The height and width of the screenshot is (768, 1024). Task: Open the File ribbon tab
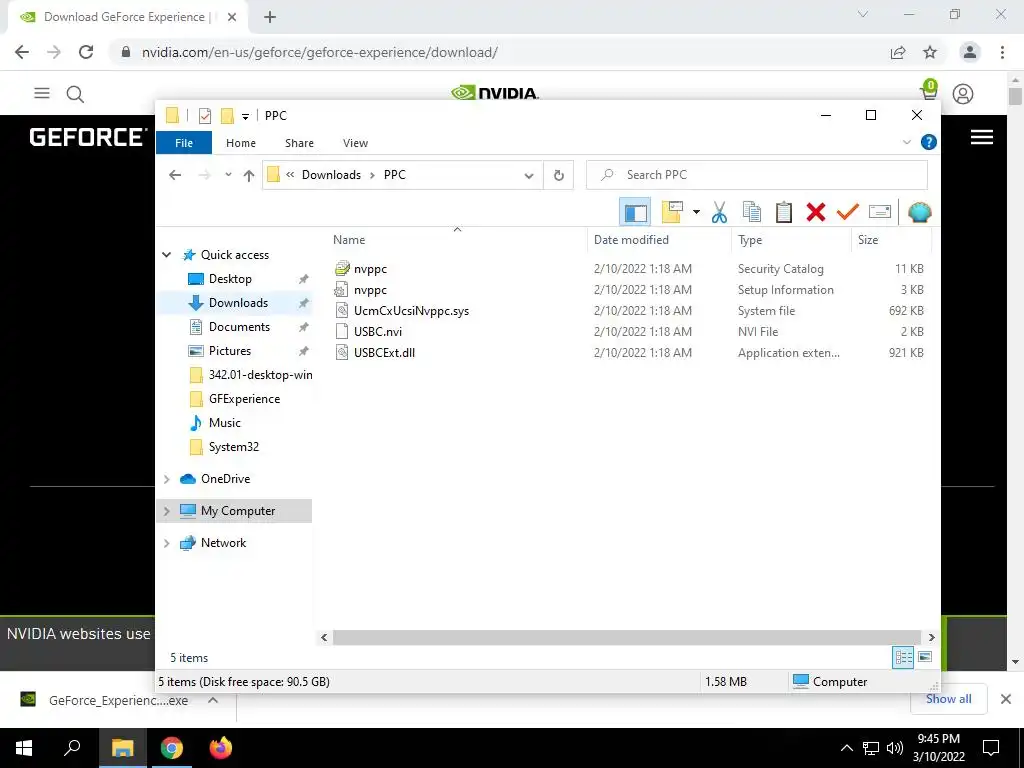point(184,142)
